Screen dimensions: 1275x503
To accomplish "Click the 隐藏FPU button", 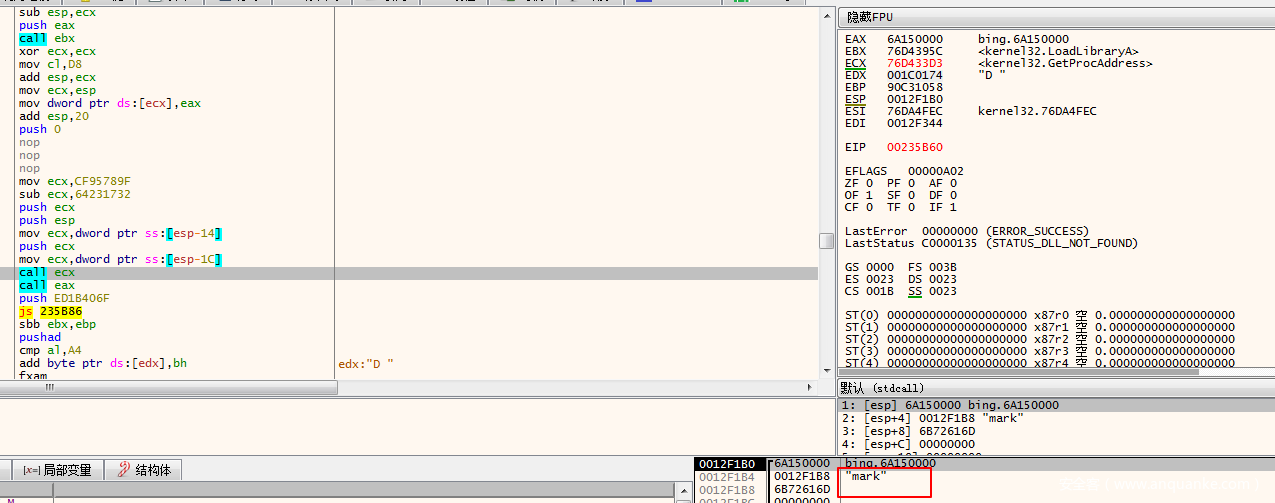I will (x=870, y=17).
